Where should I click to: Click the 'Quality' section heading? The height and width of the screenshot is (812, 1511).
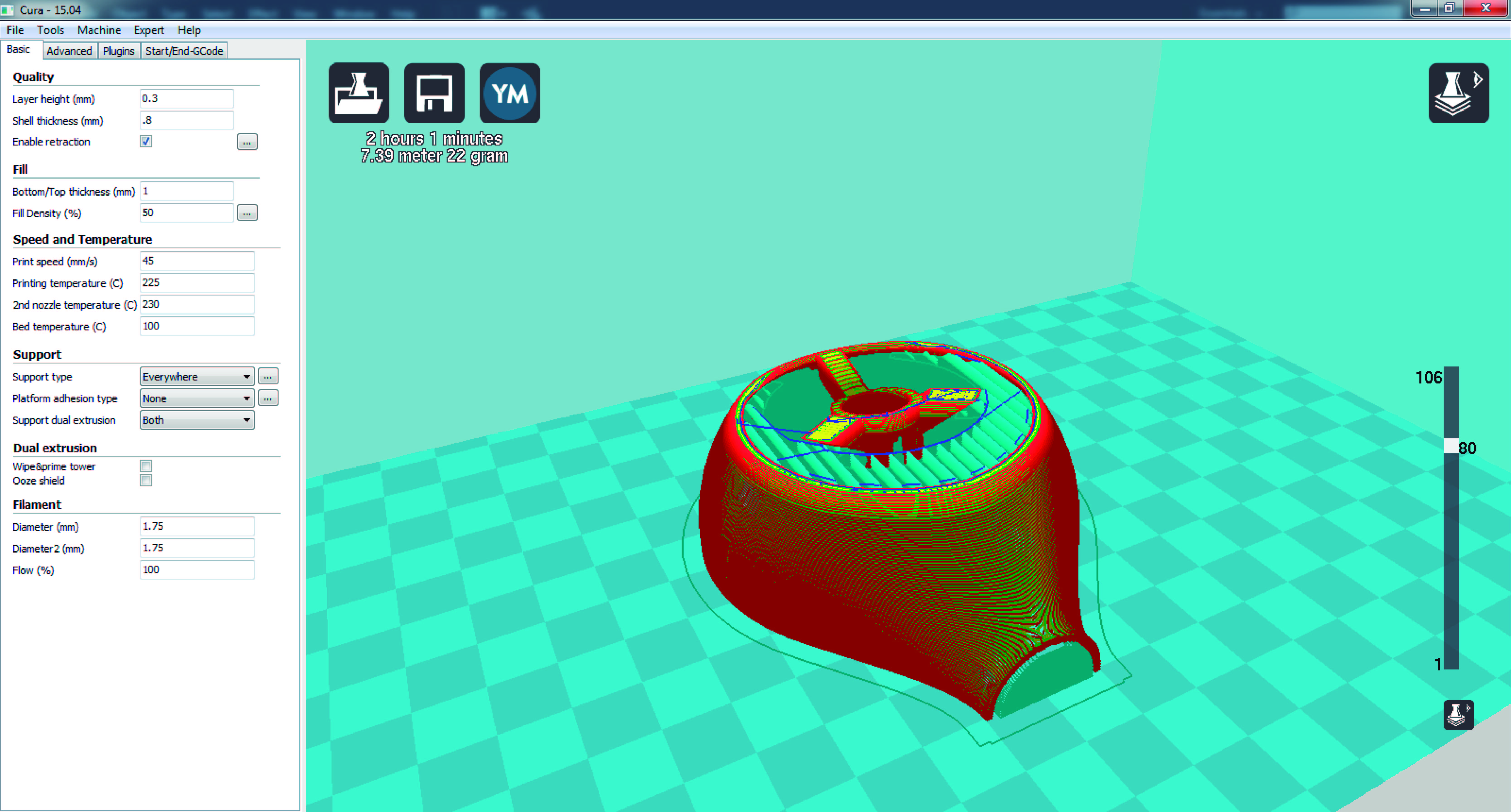[34, 77]
